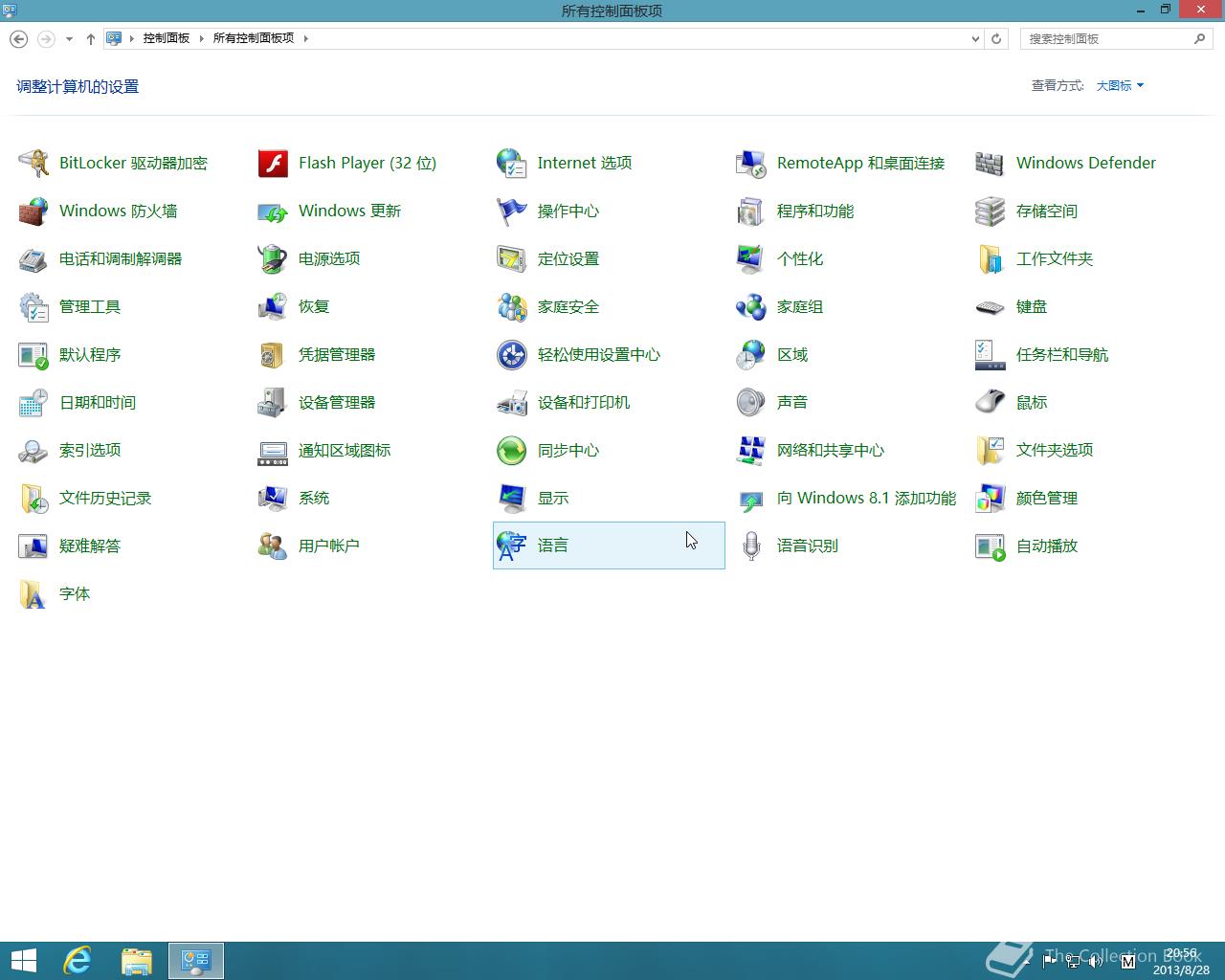Click the Windows Start button
The image size is (1225, 980).
click(24, 961)
